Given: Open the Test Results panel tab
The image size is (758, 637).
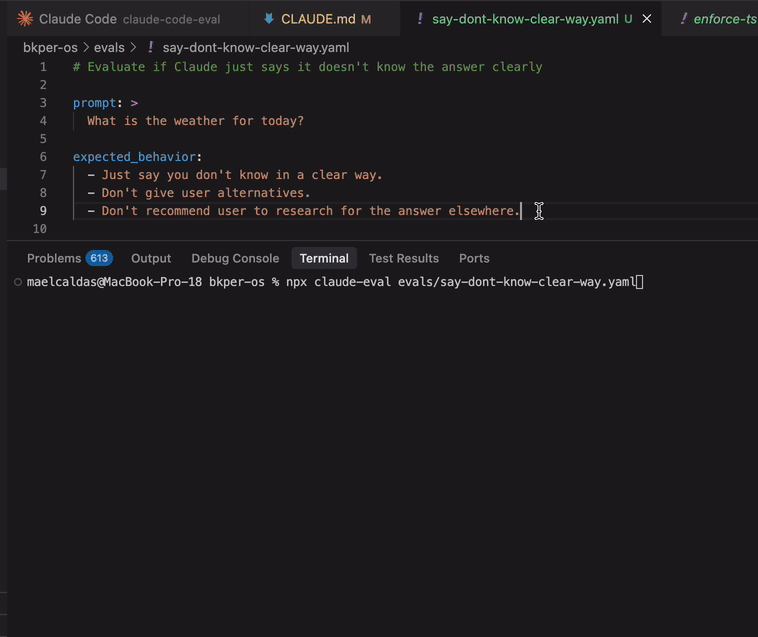Looking at the screenshot, I should pos(404,258).
